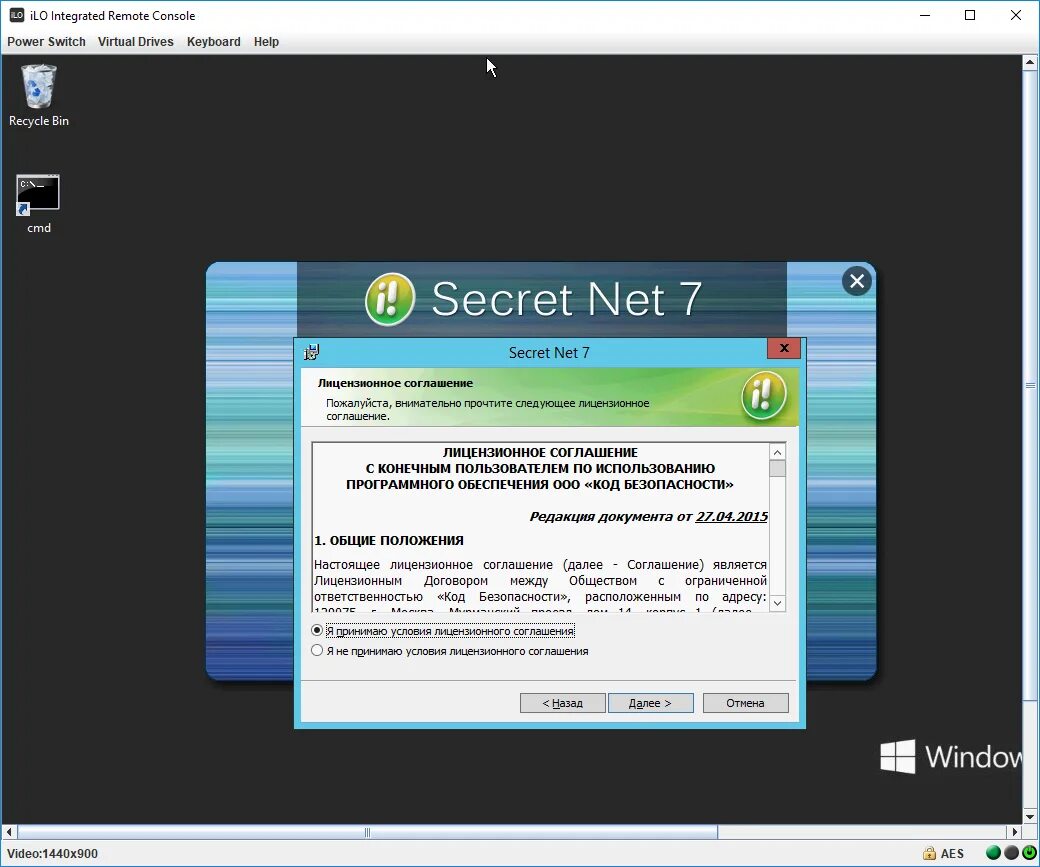Screen dimensions: 1040x867
Task: Click the '1. ОБЩИЕ ПОЛОЖЕНИЯ' heading
Action: coord(389,541)
